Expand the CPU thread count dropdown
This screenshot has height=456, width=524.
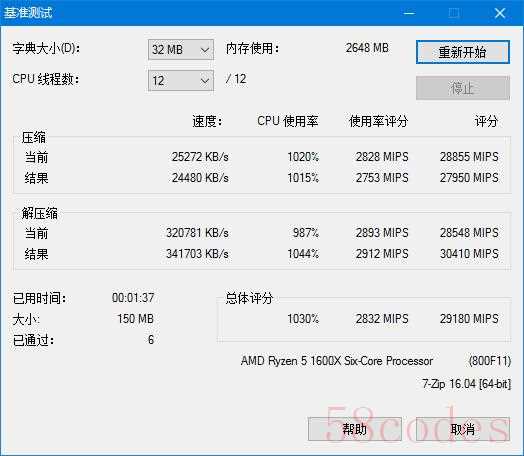tap(181, 80)
